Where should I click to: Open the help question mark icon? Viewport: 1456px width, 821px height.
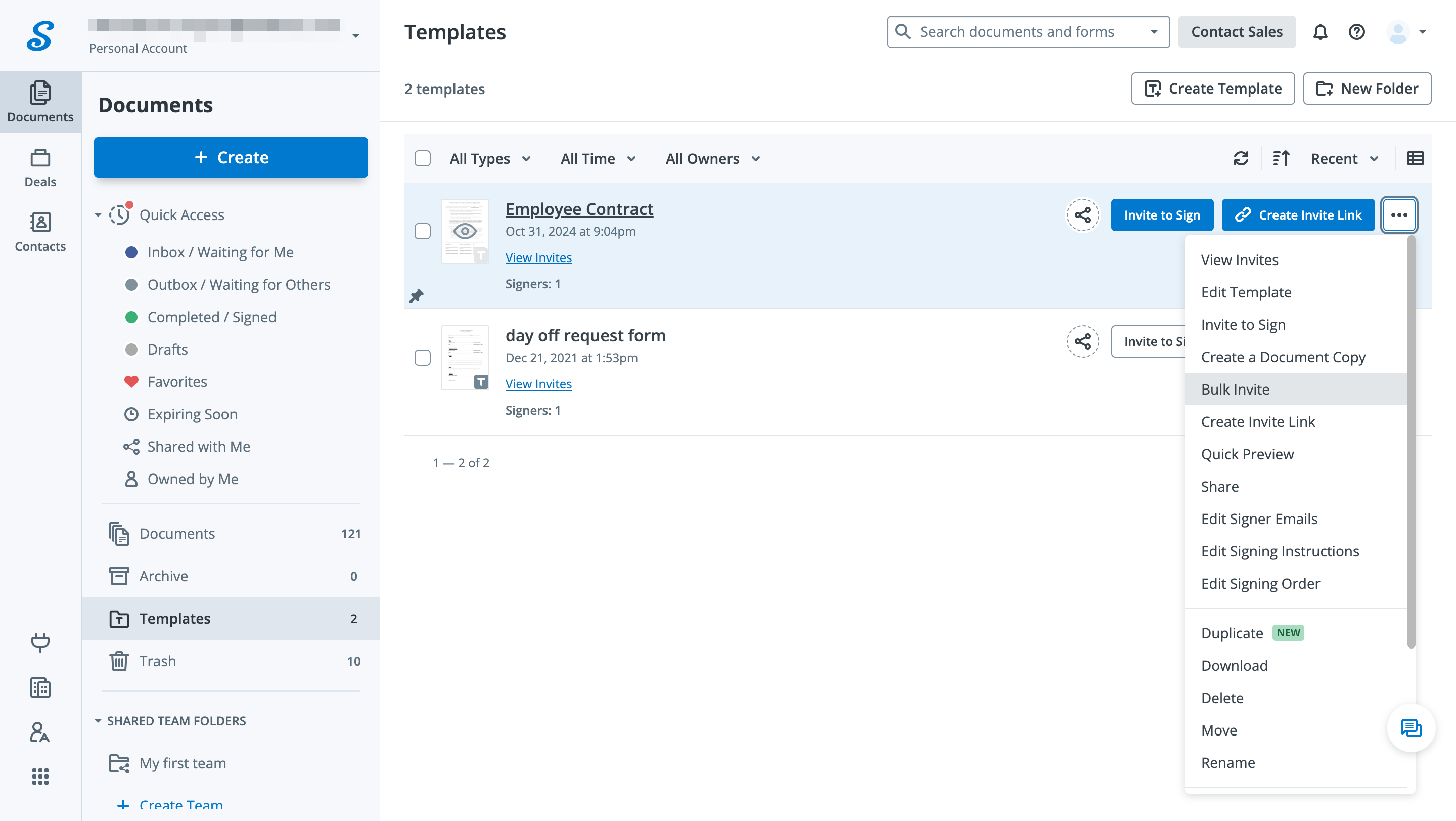(x=1356, y=32)
